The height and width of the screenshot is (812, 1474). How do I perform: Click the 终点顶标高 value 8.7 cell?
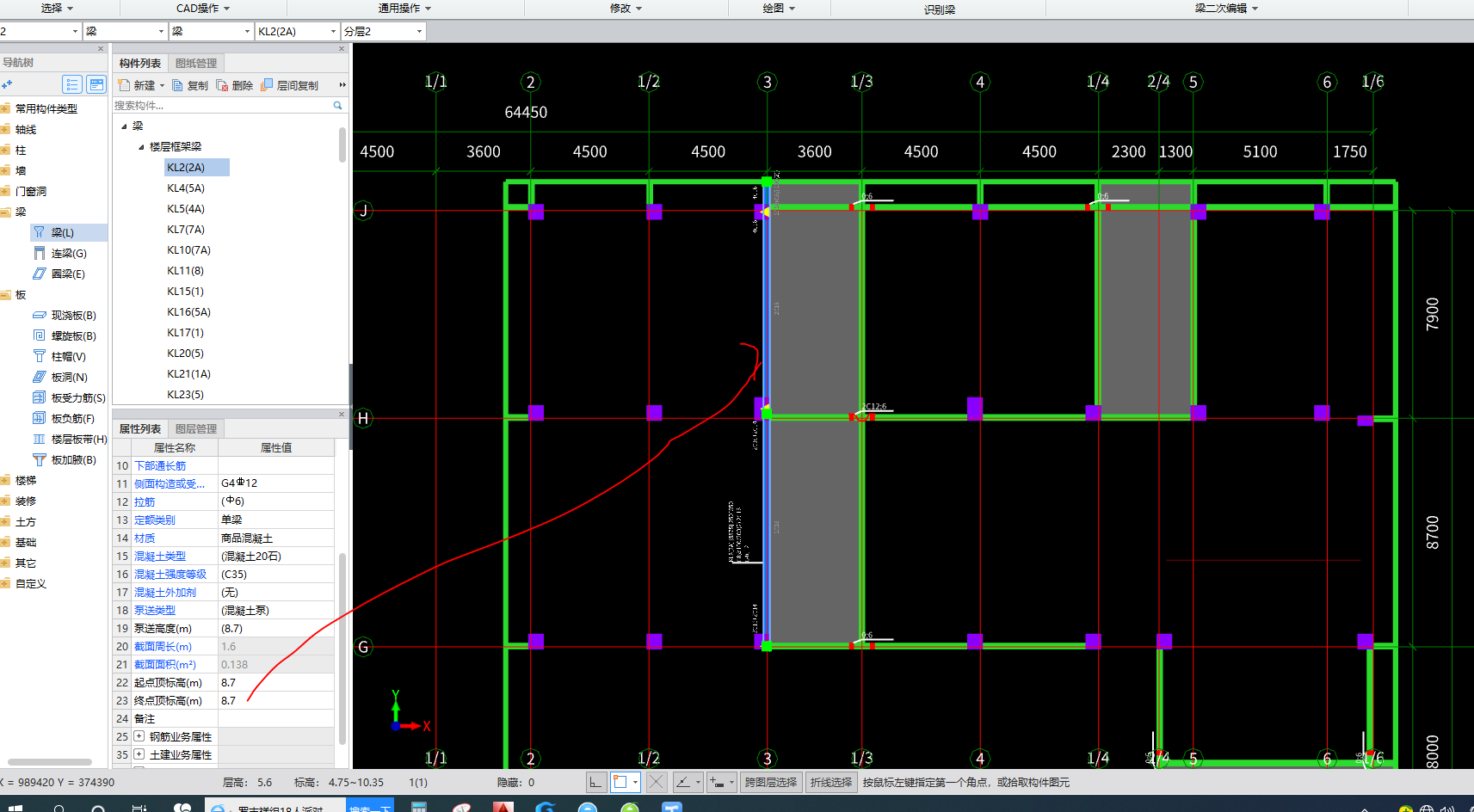pos(276,700)
